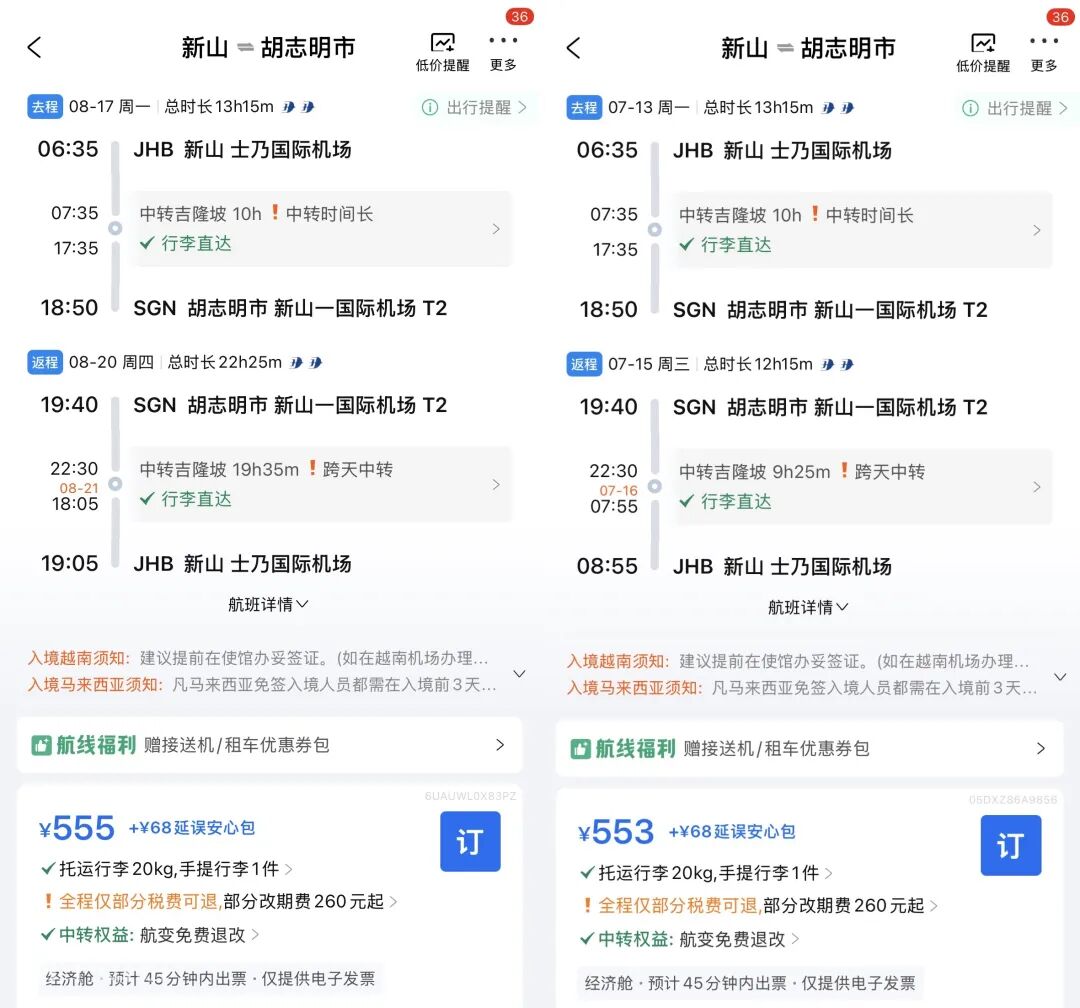Viewport: 1080px width, 1008px height.
Task: Select the 返程 08-20 return segment label
Action: click(x=44, y=362)
